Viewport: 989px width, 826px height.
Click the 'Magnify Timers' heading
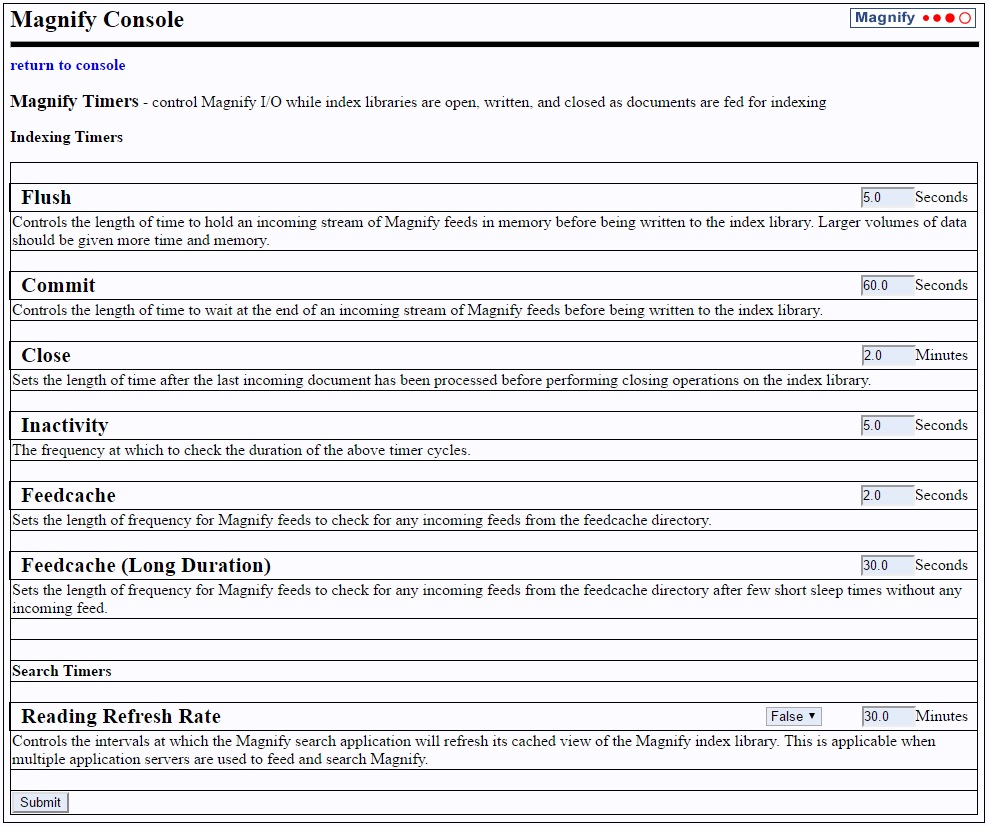click(x=74, y=102)
